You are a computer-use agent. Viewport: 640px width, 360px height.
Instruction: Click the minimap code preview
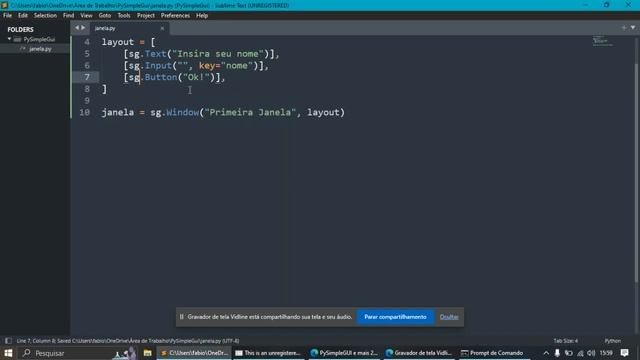(602, 41)
